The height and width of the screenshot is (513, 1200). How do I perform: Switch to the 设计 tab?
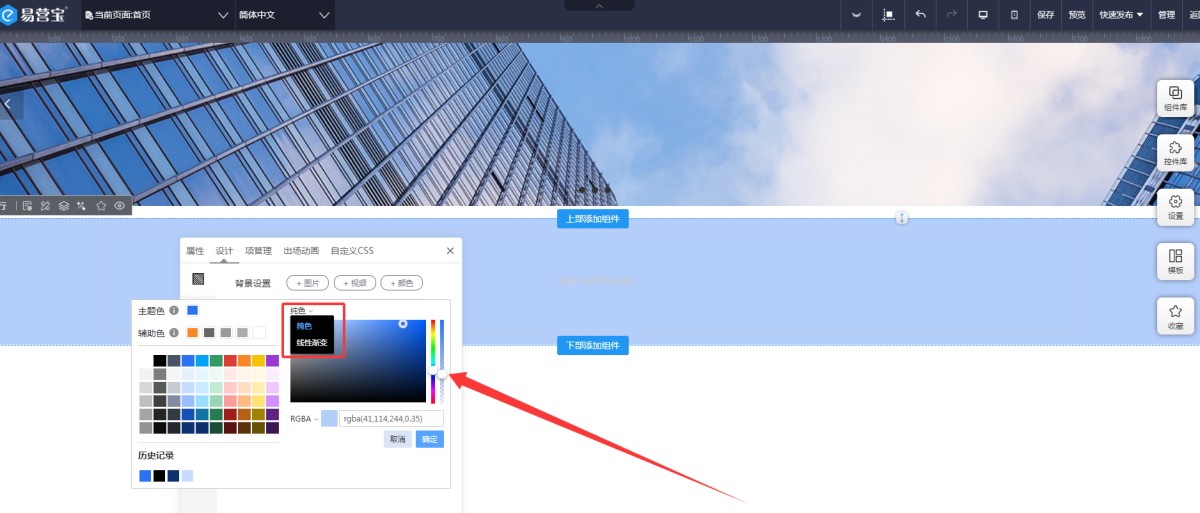tap(225, 251)
